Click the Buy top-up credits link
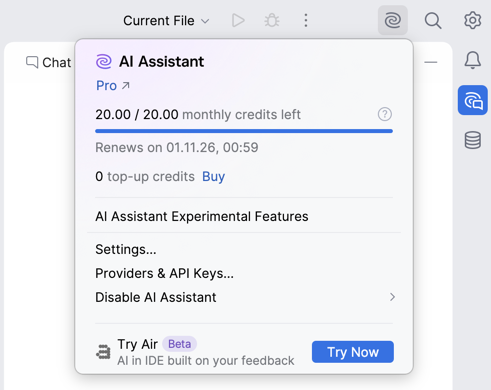Screen dimensions: 491x390 point(213,176)
